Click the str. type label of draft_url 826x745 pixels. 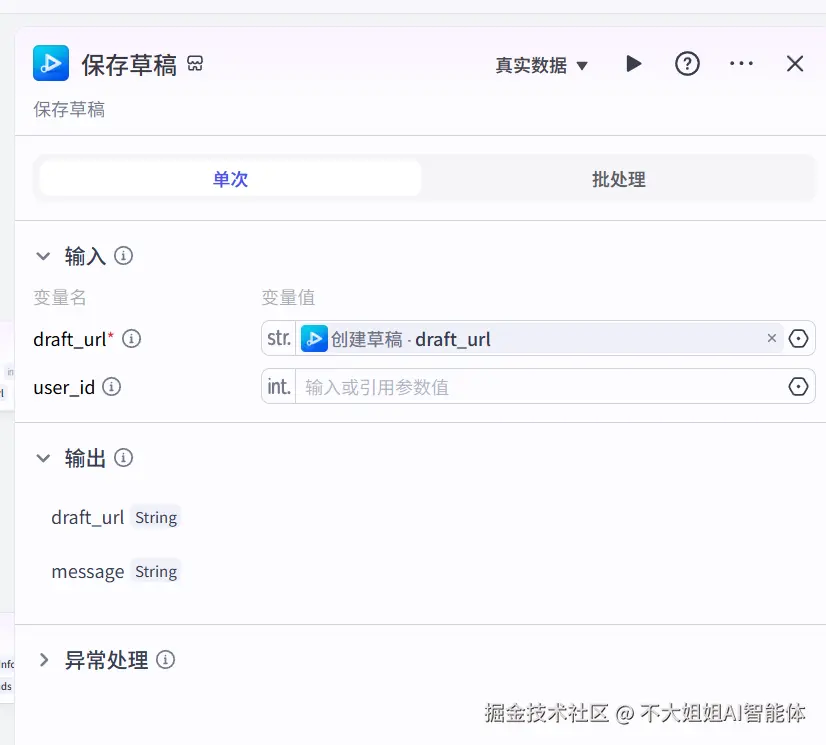pyautogui.click(x=279, y=338)
